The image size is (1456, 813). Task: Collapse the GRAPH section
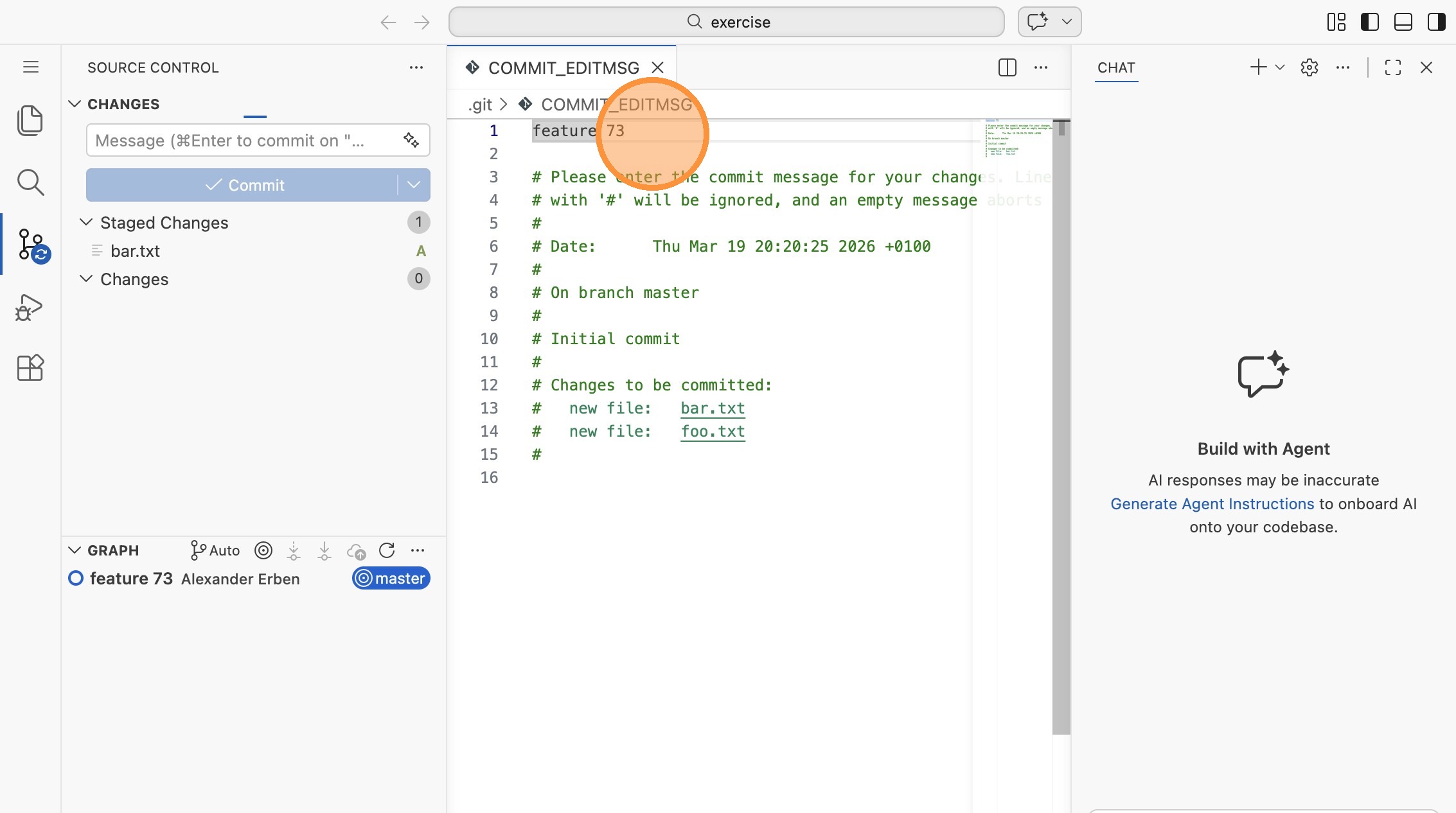(x=75, y=550)
